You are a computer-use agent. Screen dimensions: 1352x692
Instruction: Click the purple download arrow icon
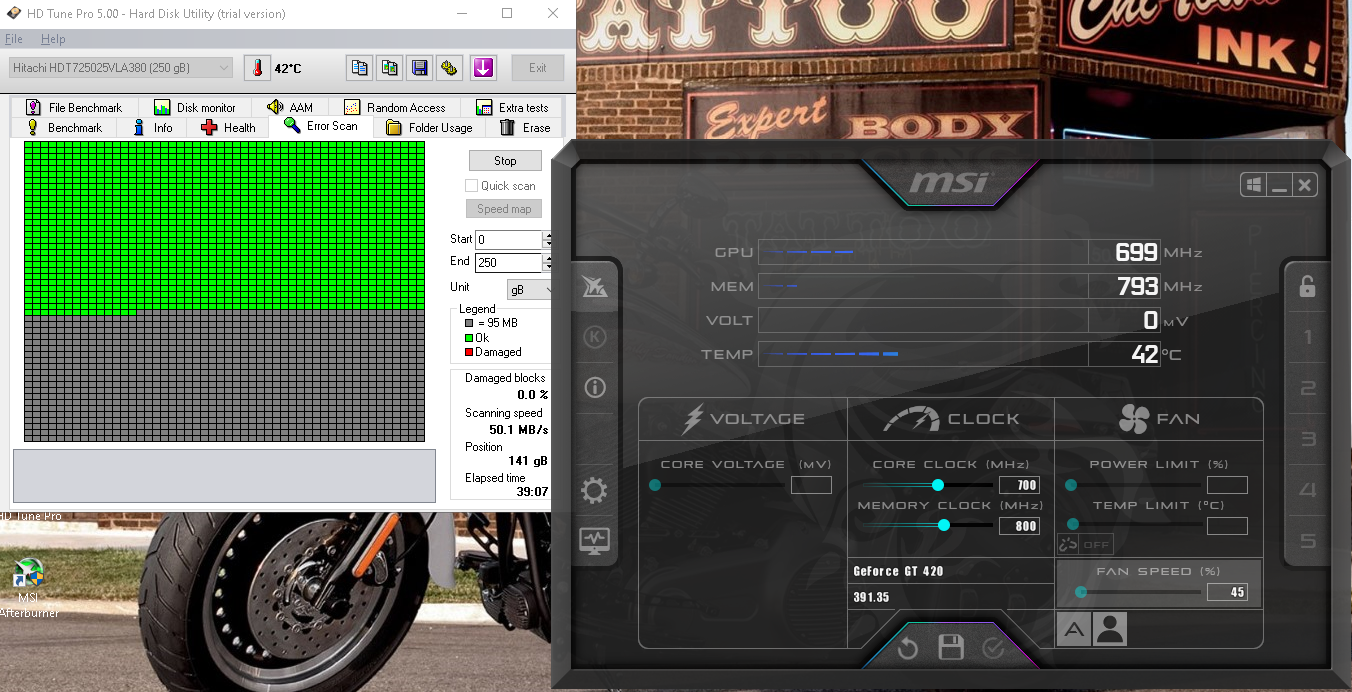coord(483,68)
